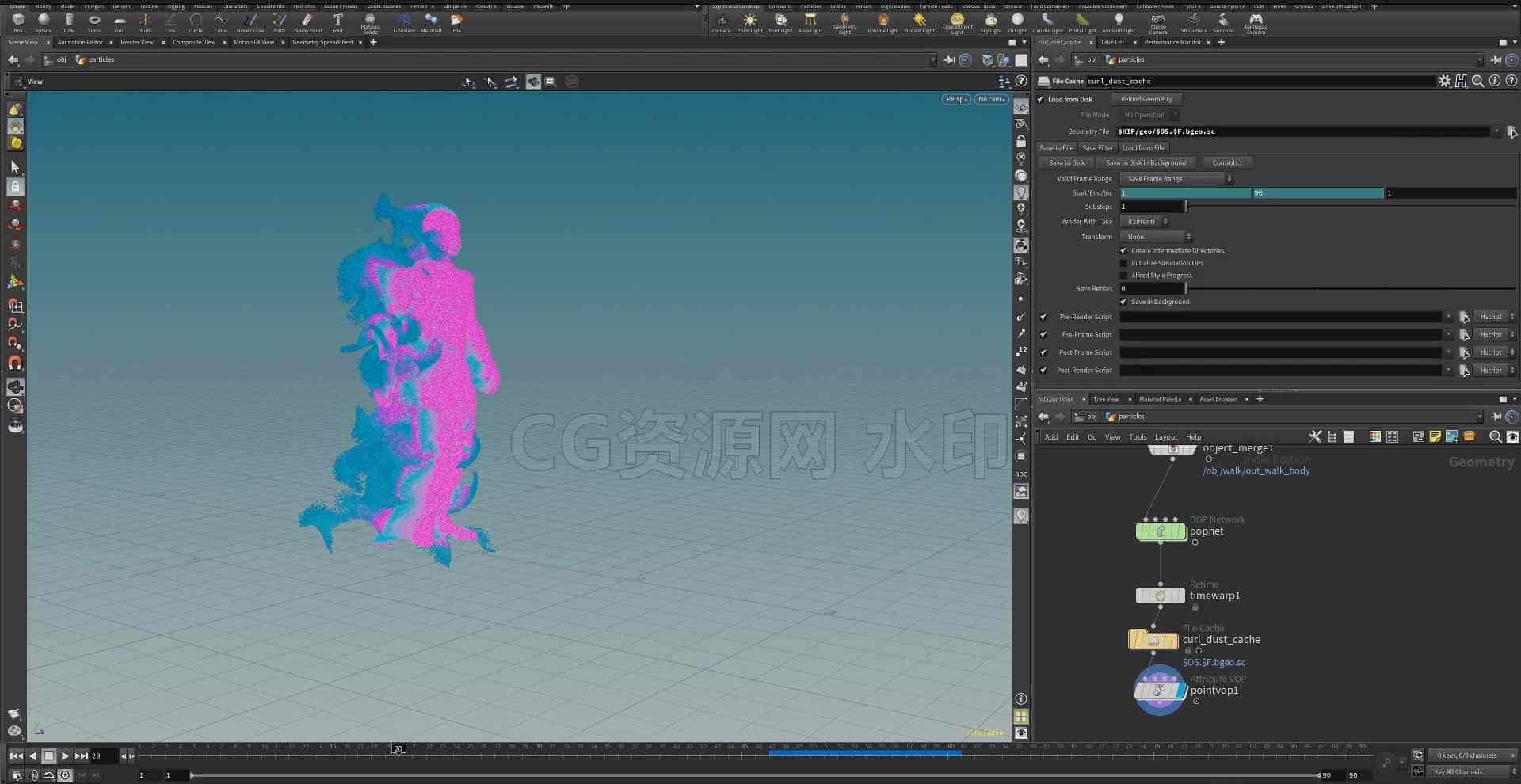Adjust the Save Retries slider handle
Viewport: 1521px width, 784px height.
pyautogui.click(x=1186, y=289)
